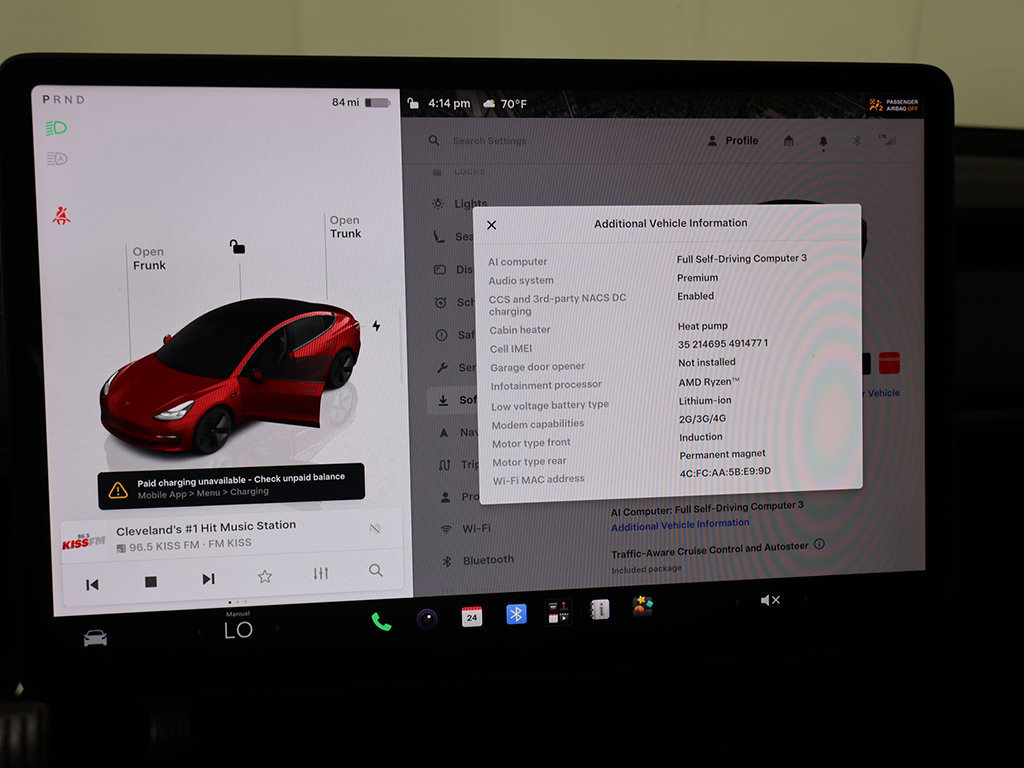Open the Lights settings menu
Viewport: 1024px width, 768px height.
[459, 204]
